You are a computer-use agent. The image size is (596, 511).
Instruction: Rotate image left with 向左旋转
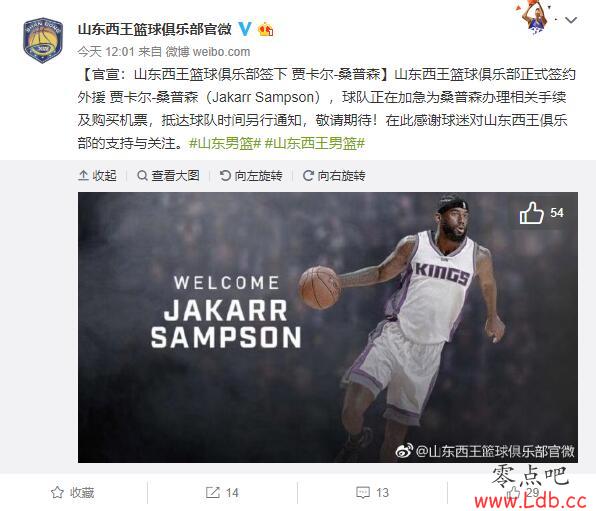pyautogui.click(x=251, y=176)
